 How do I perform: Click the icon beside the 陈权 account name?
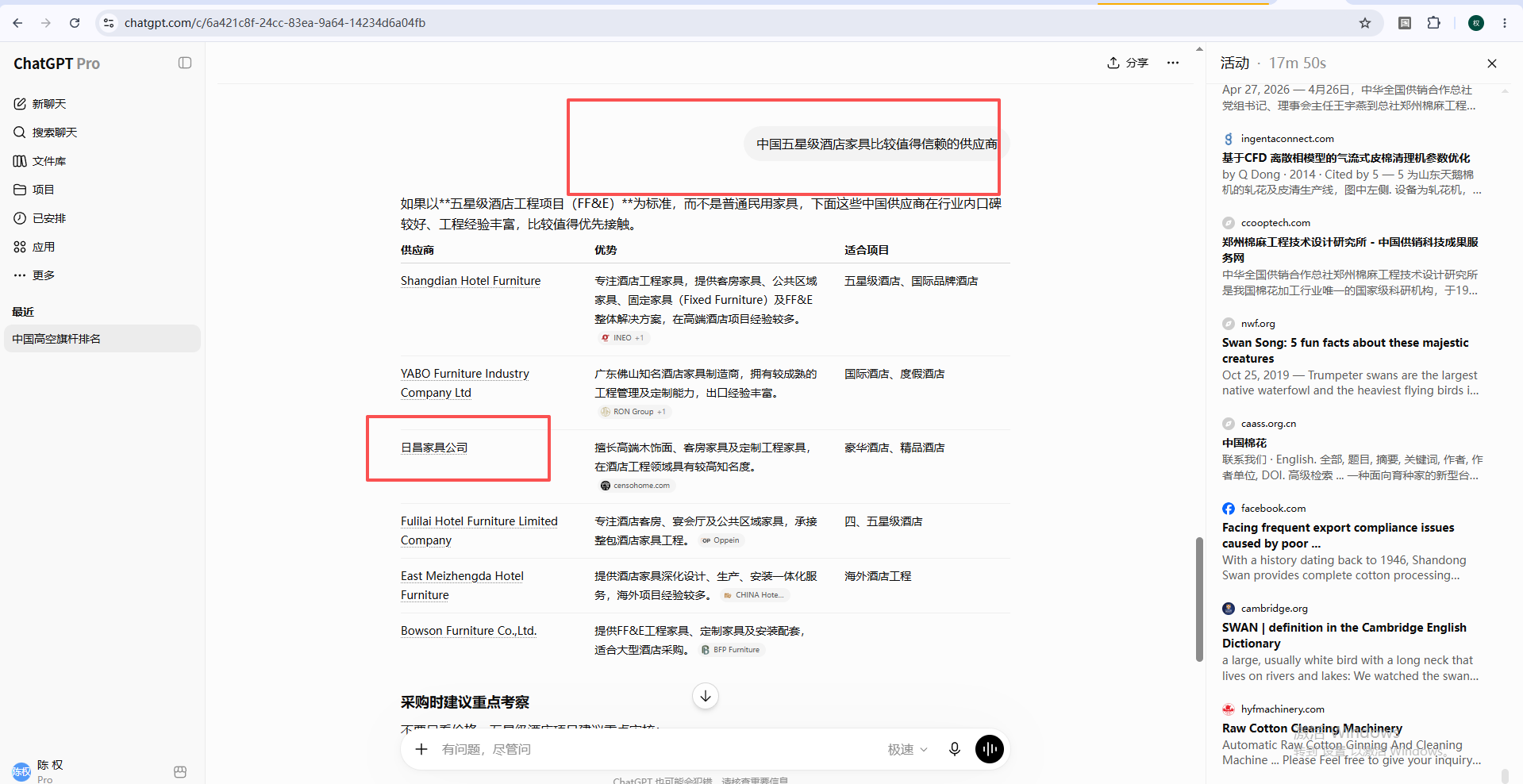pos(180,772)
